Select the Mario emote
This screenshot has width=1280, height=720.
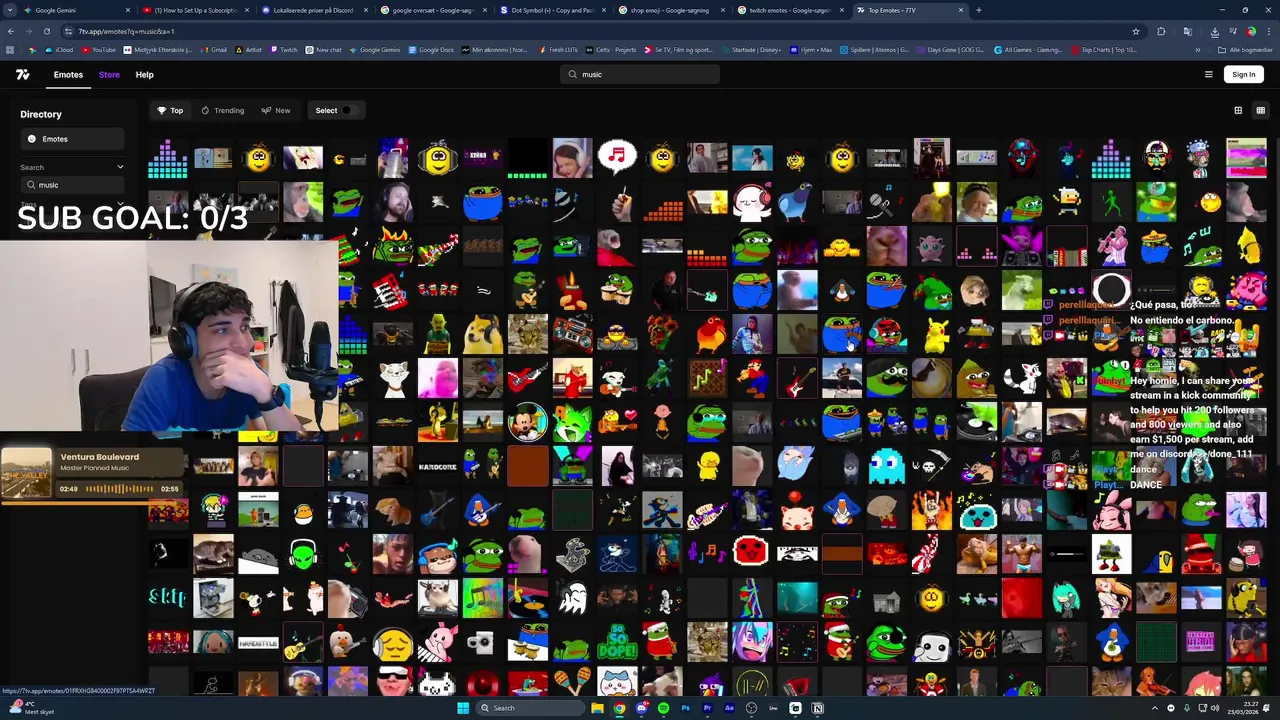752,378
